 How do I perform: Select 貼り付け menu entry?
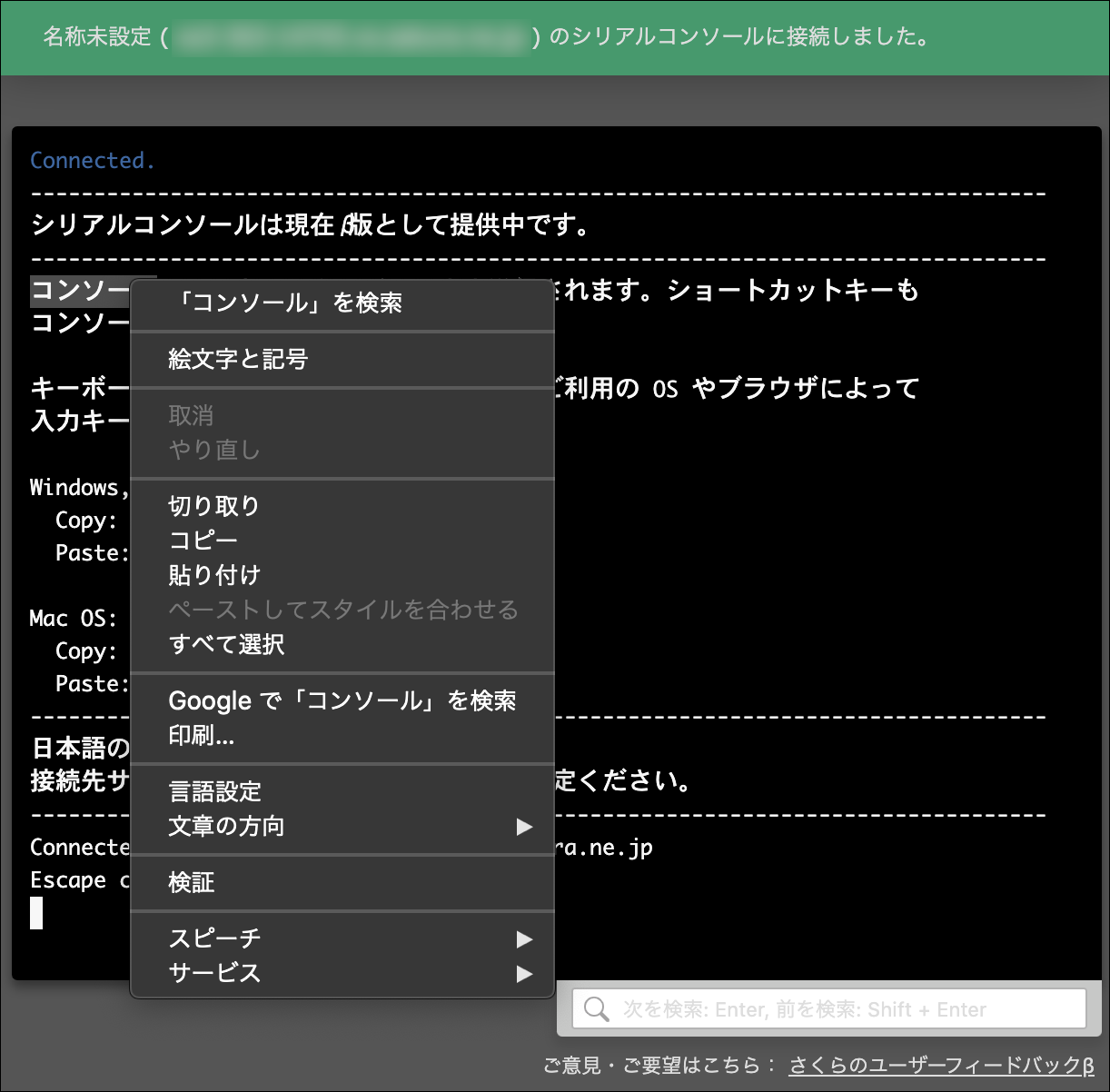click(214, 575)
